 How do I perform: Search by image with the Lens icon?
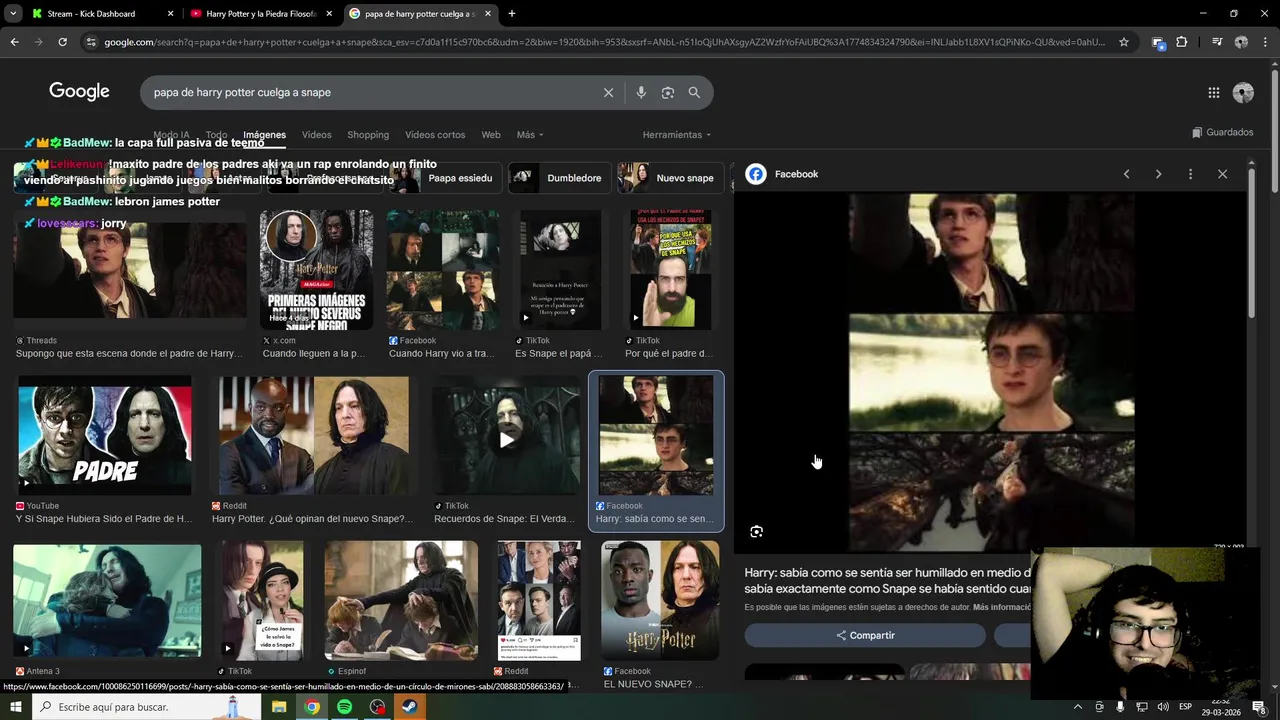(667, 92)
